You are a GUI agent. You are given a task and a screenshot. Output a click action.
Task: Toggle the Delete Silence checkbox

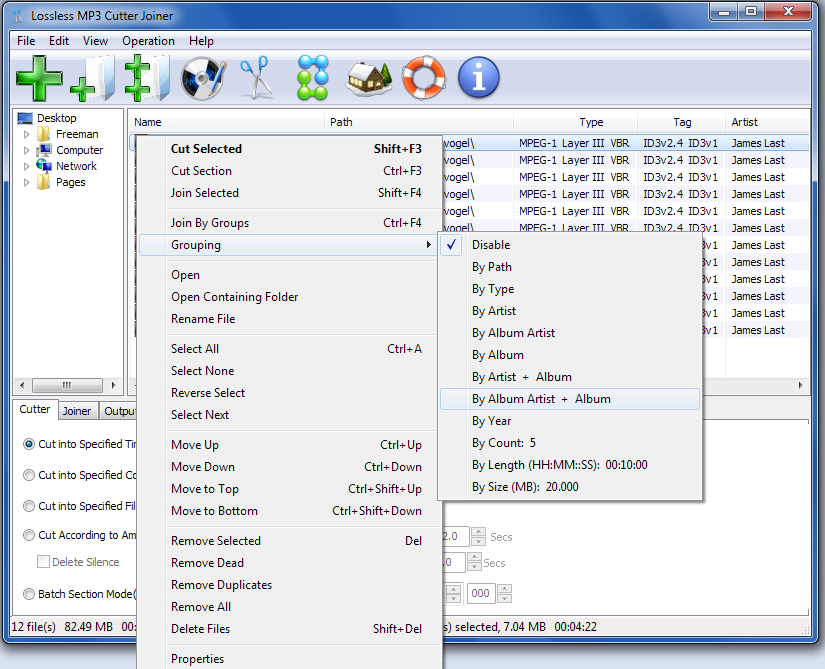click(x=43, y=562)
